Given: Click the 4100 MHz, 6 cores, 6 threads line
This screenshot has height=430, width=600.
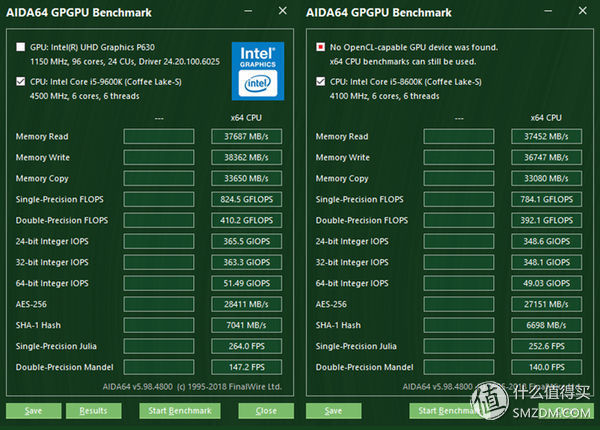Looking at the screenshot, I should [x=385, y=96].
